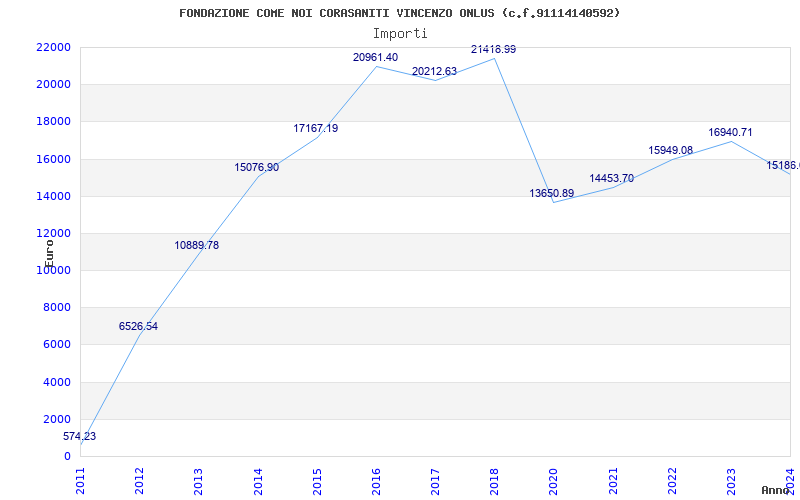Select the 21418.99 peak data label
Image resolution: width=800 pixels, height=500 pixels.
pyautogui.click(x=493, y=49)
